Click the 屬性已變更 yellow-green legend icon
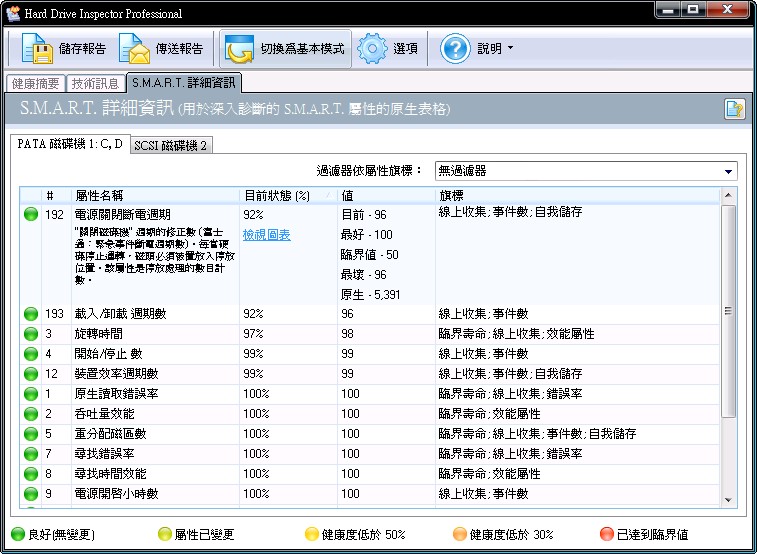Screen dimensions: 757x554 tap(165, 534)
